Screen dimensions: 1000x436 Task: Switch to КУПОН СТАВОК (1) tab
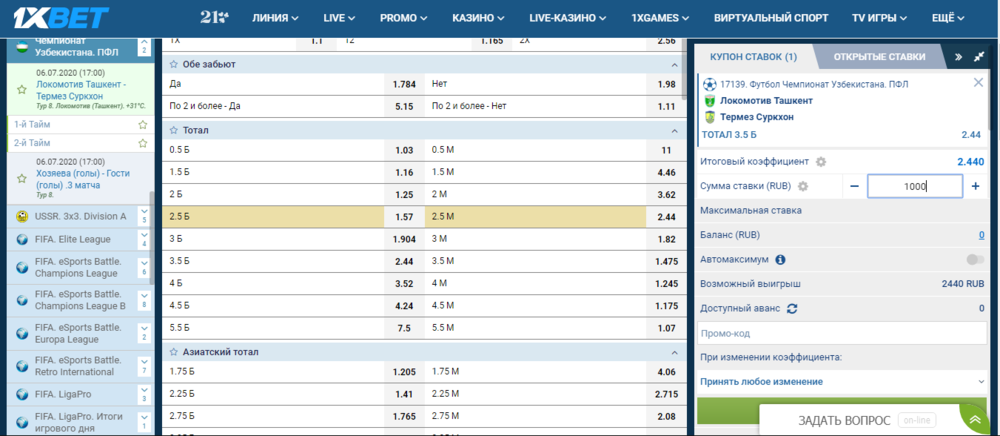[x=753, y=57]
